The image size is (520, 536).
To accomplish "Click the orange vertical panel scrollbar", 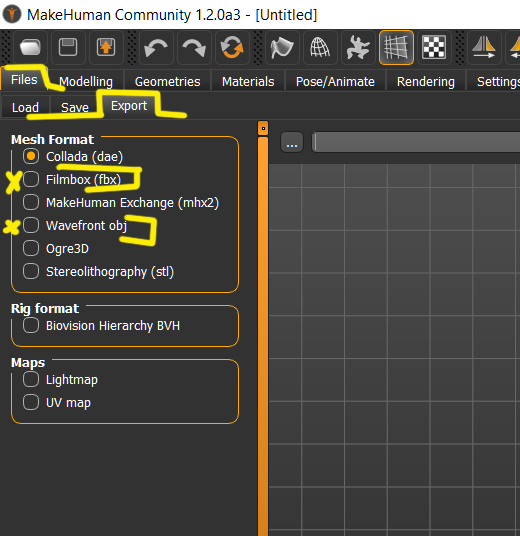I will [263, 337].
